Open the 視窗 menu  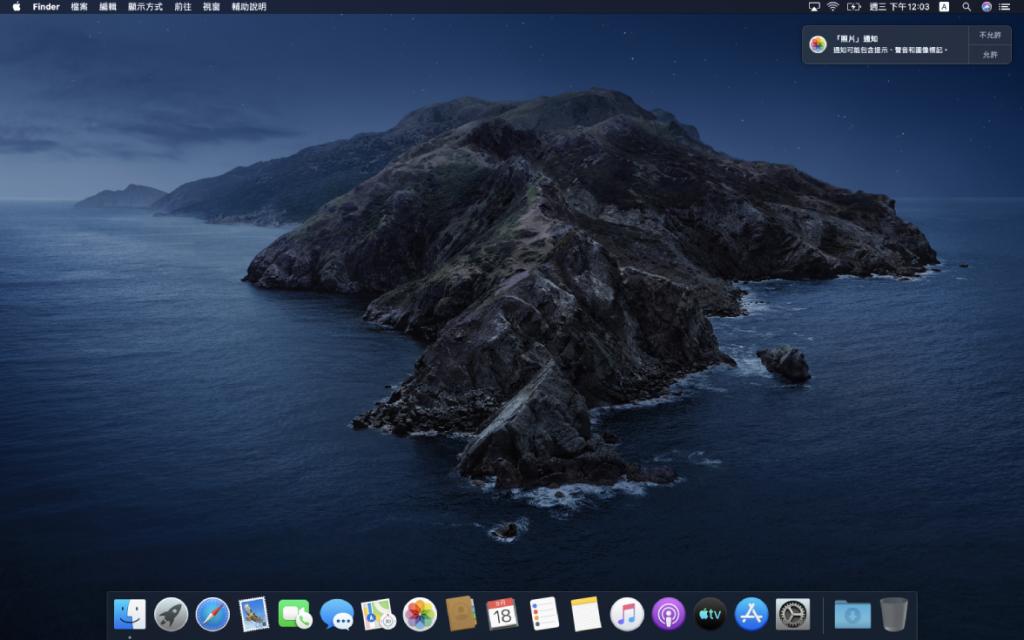[x=211, y=7]
